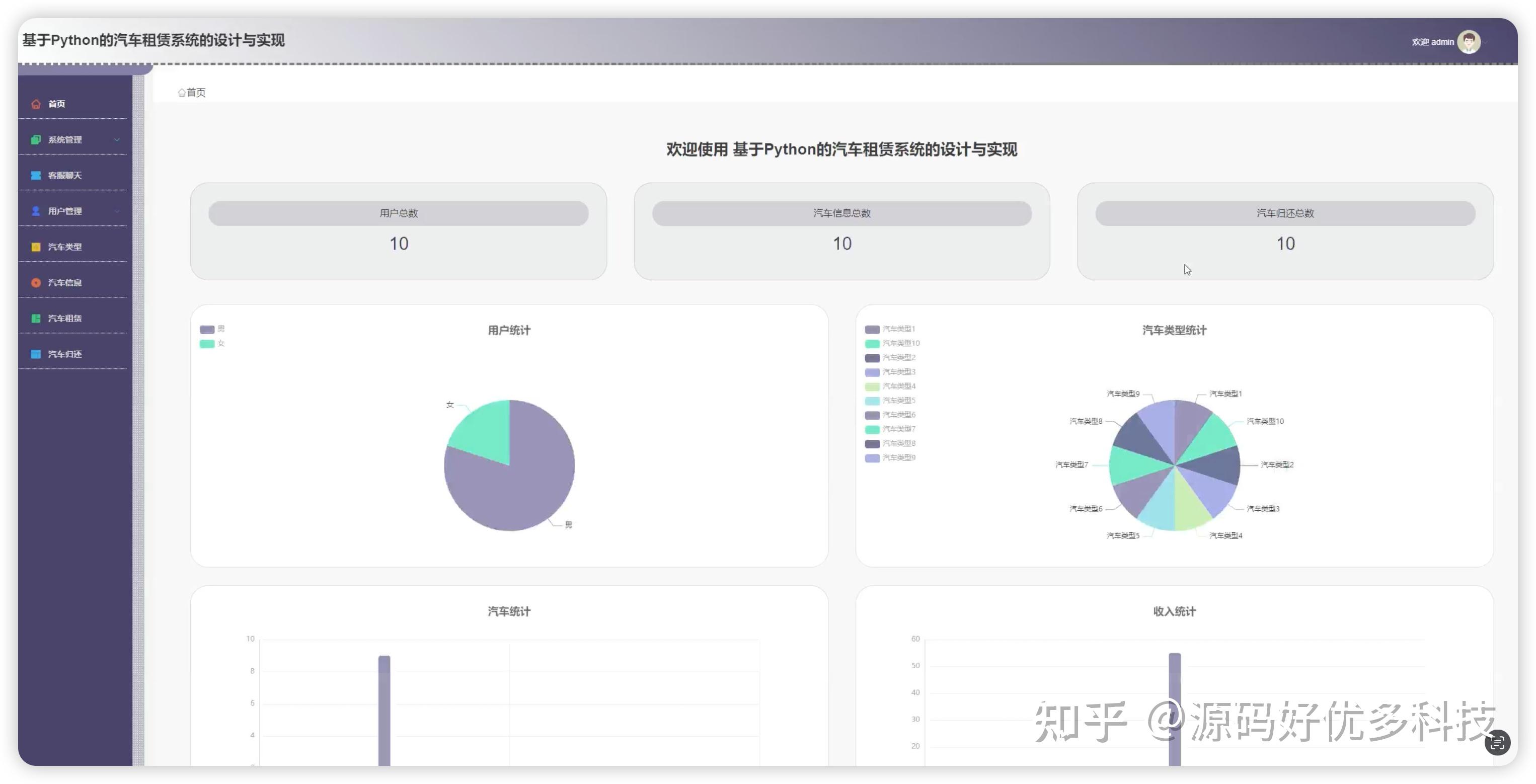This screenshot has width=1536, height=784.
Task: Toggle 汽车类型1 series in legend
Action: click(x=891, y=329)
